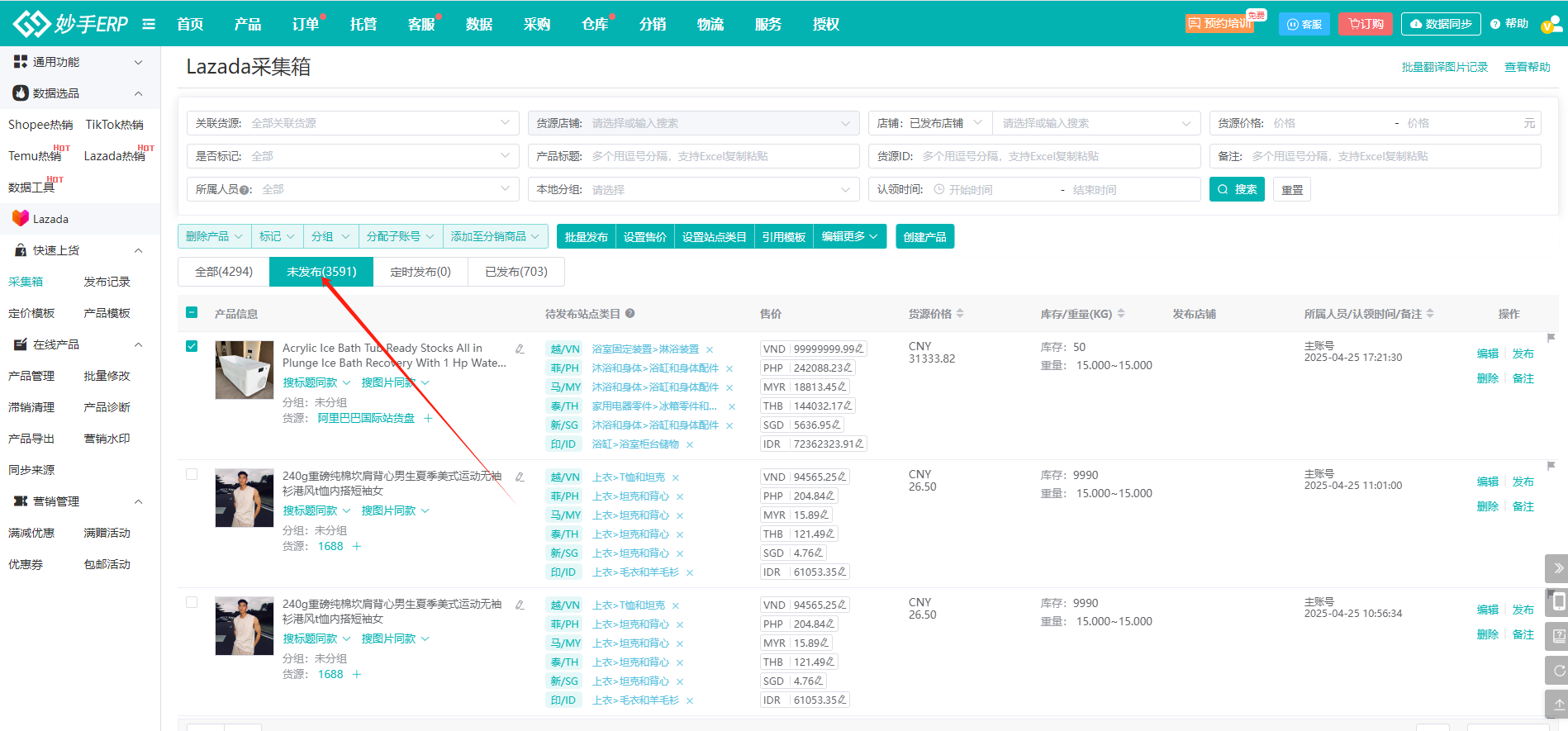Click the 数据选品 flame icon in the sidebar

21,93
